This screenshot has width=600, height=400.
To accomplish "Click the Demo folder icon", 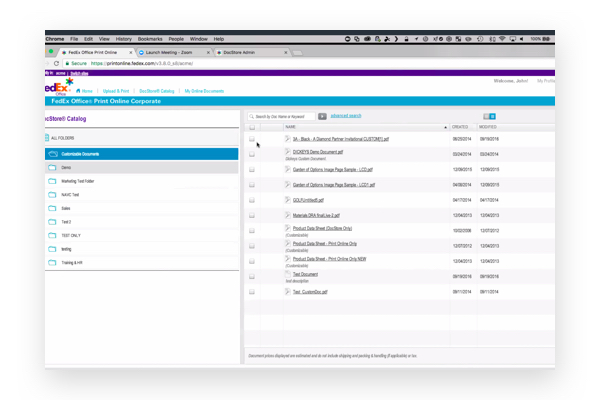I will click(x=52, y=168).
